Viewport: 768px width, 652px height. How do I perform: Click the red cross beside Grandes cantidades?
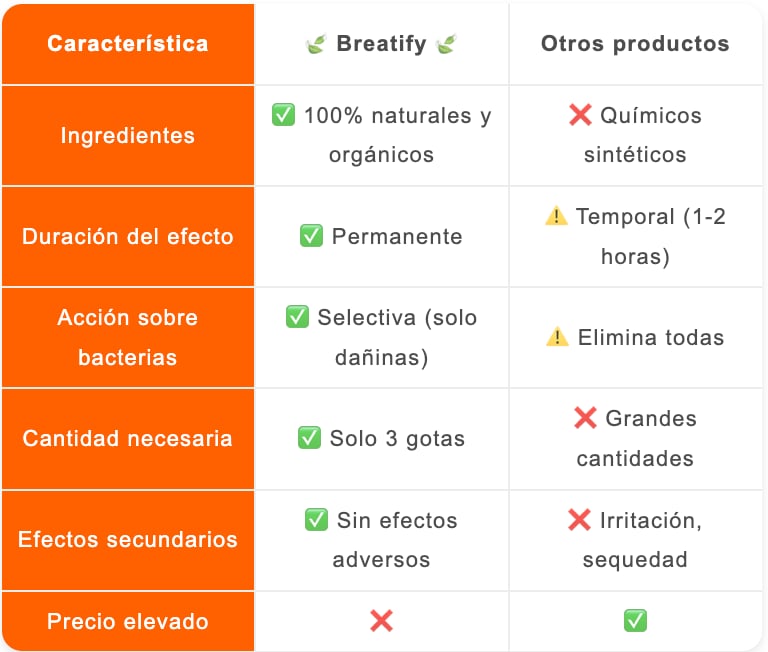[585, 418]
